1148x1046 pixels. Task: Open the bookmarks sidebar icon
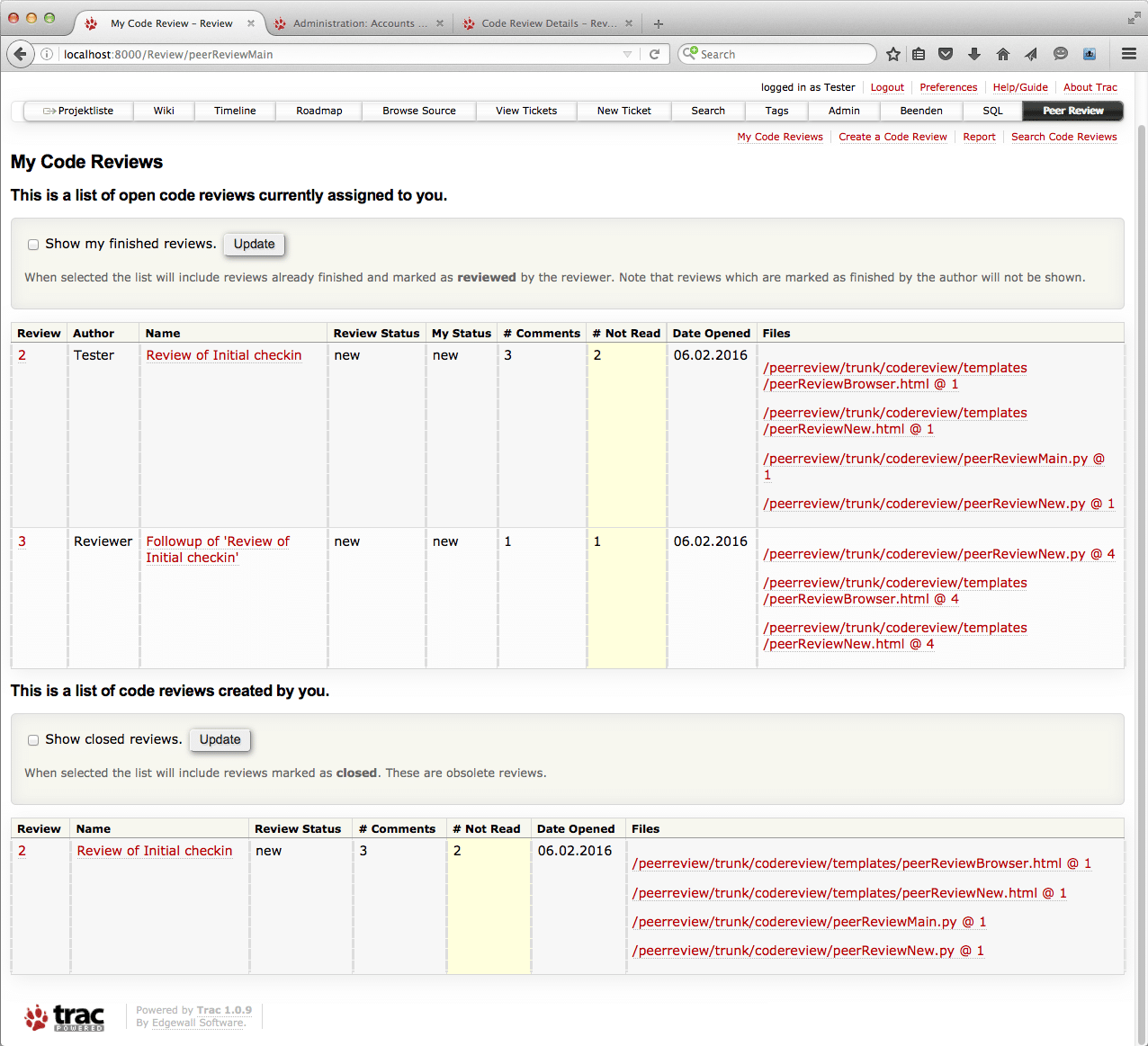pyautogui.click(x=919, y=54)
